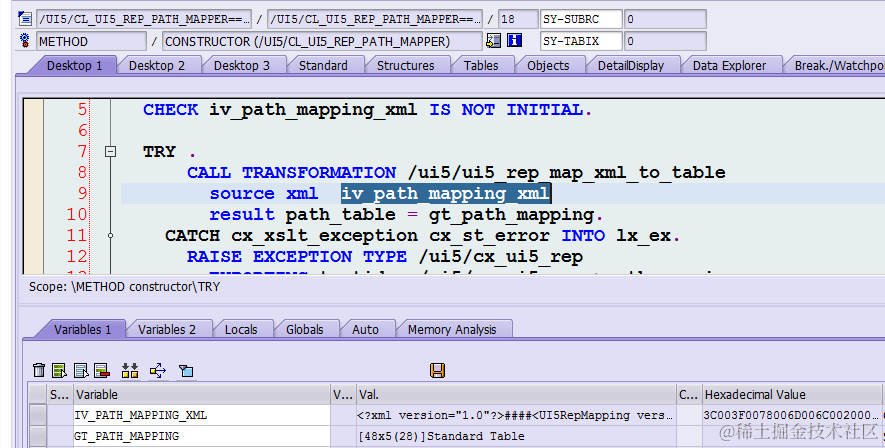Collapse the TRY block on line 7

tap(111, 151)
